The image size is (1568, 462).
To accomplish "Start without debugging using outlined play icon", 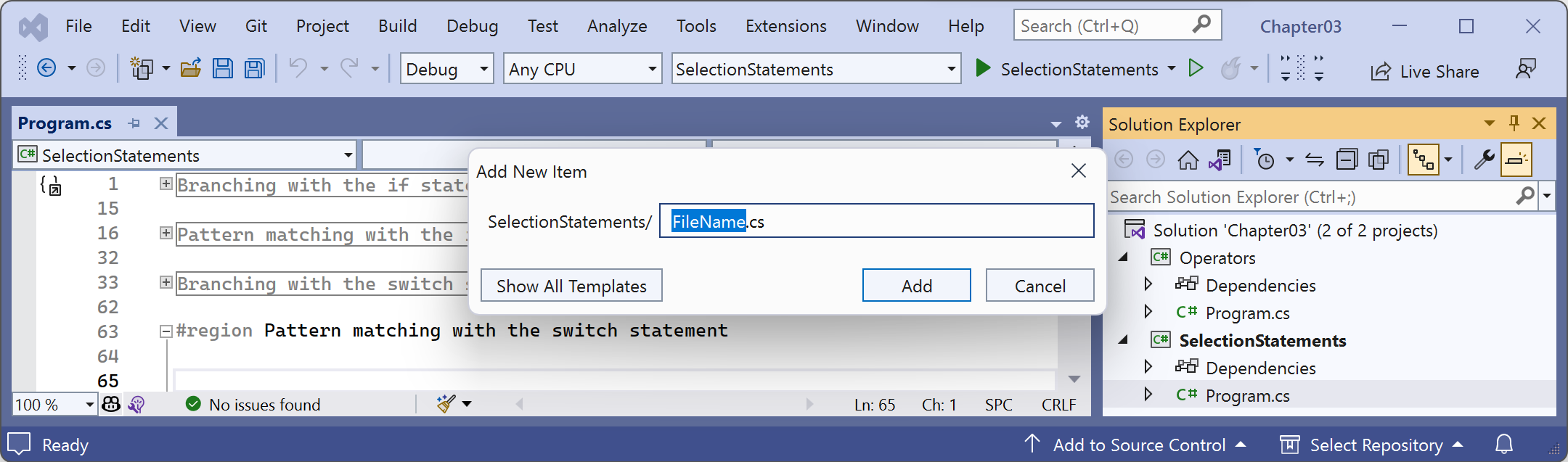I will (1196, 68).
